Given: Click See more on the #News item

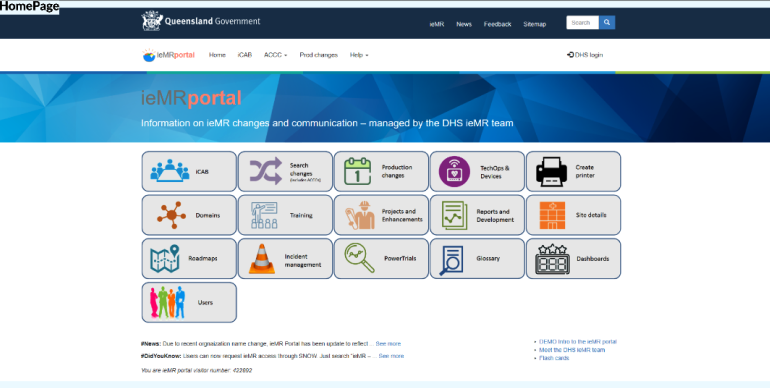Looking at the screenshot, I should 388,344.
